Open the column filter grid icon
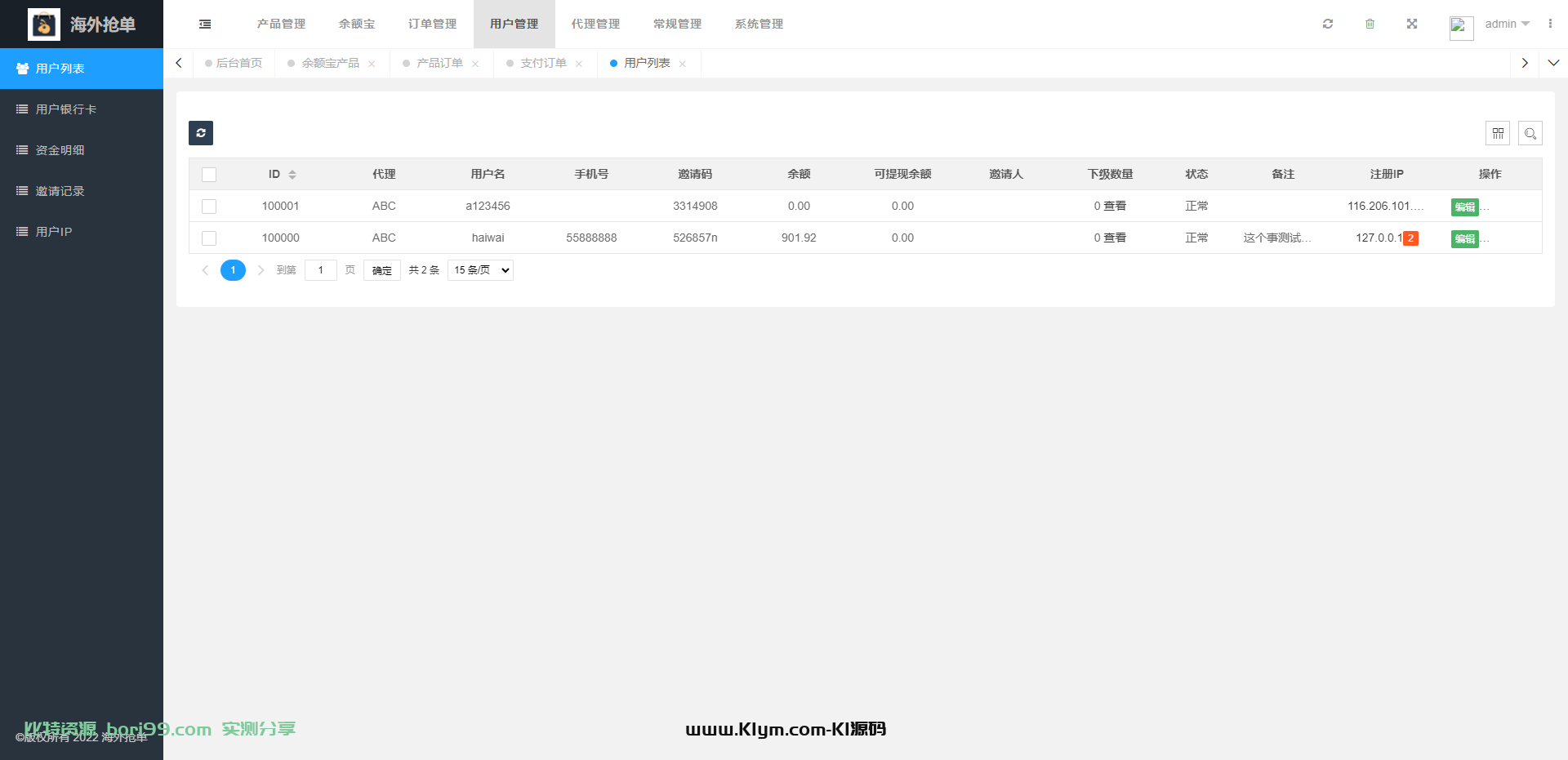Viewport: 1568px width, 760px height. 1498,133
